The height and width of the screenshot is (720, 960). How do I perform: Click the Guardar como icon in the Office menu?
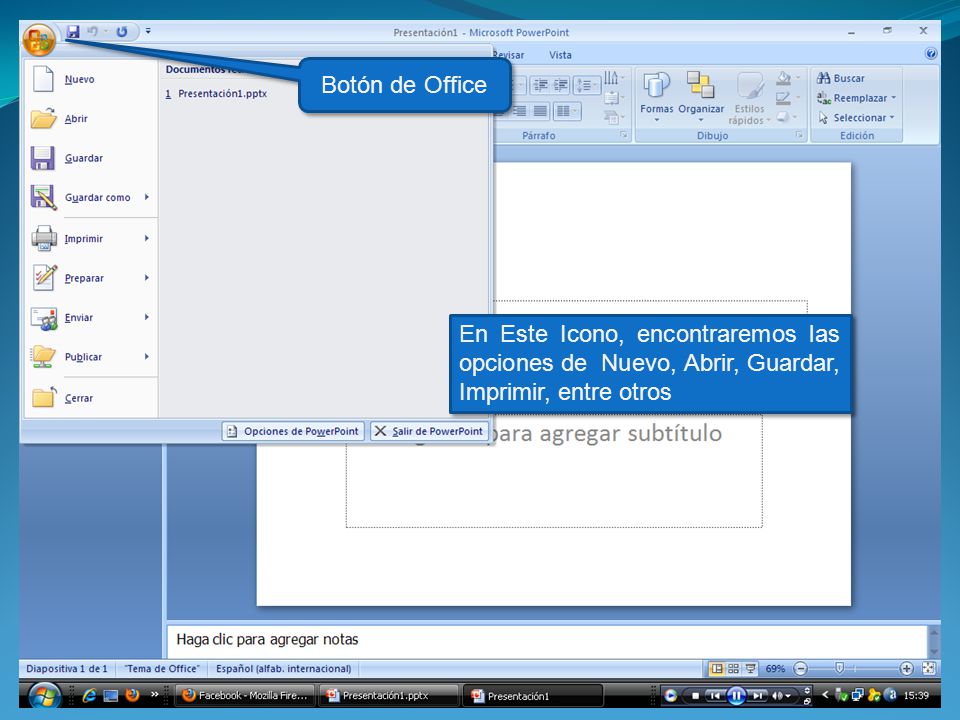point(43,197)
